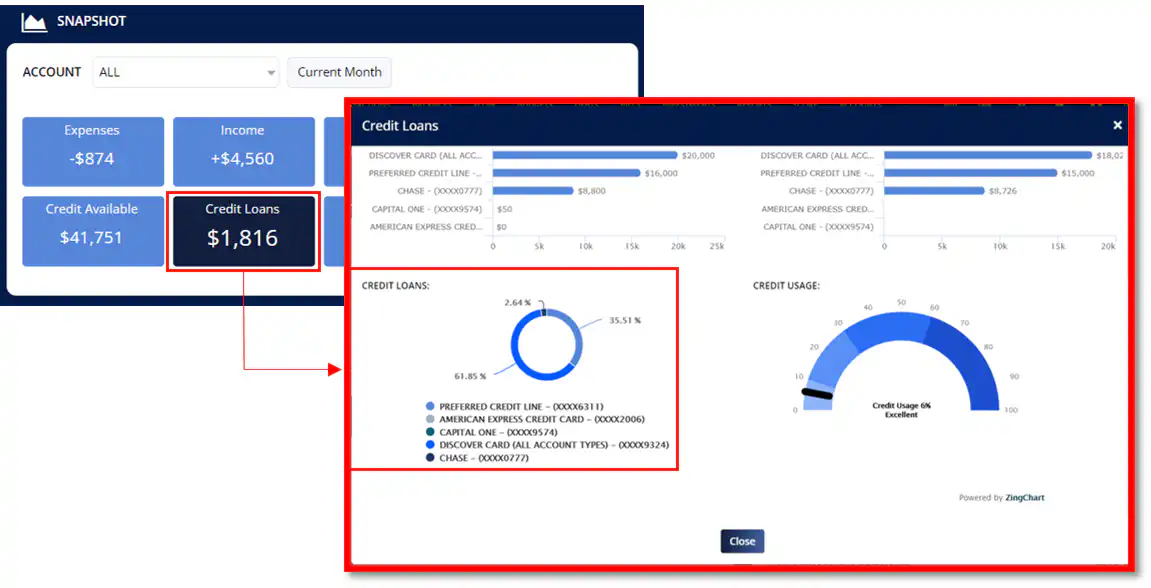Select the Income tile showing +$4,560

click(243, 151)
